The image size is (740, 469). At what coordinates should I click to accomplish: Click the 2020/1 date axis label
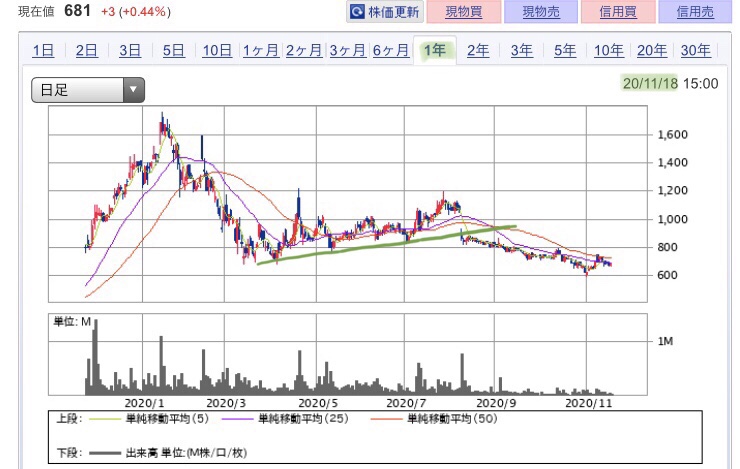coord(144,403)
